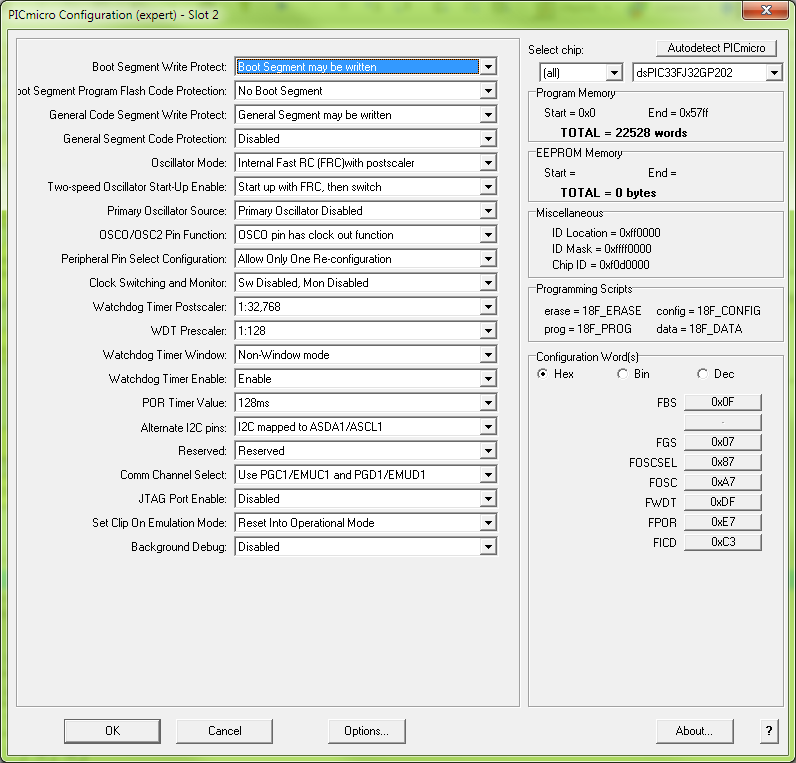Click Cancel to discard changes

point(225,731)
